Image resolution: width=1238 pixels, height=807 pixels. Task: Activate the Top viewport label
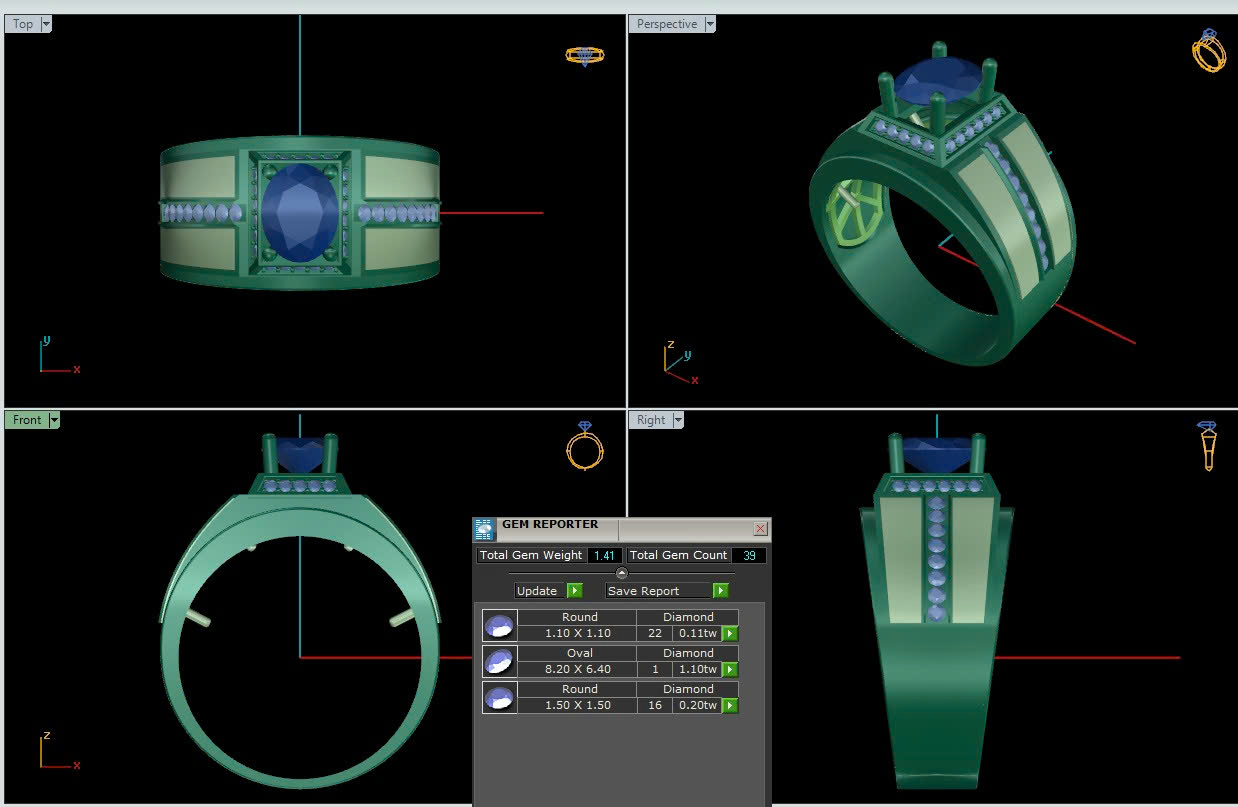[23, 24]
